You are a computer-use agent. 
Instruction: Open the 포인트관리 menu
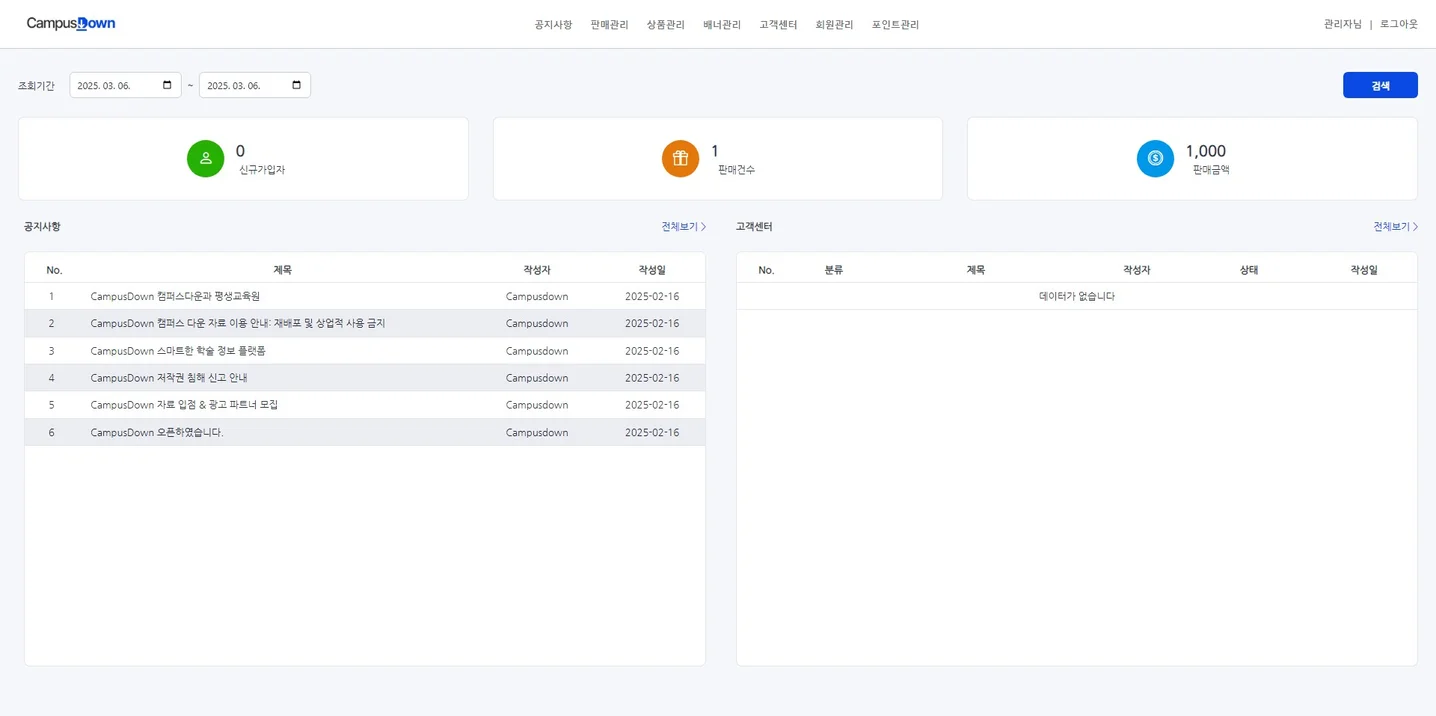[x=895, y=24]
